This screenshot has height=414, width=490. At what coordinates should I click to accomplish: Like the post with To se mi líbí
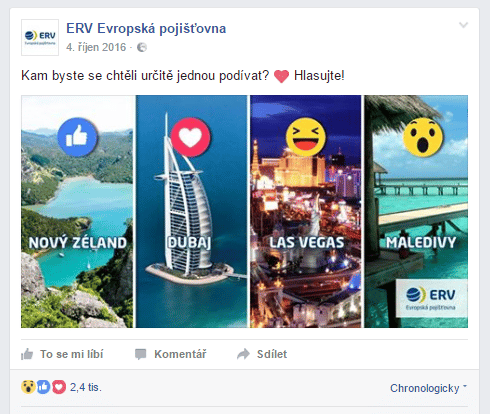[x=62, y=354]
